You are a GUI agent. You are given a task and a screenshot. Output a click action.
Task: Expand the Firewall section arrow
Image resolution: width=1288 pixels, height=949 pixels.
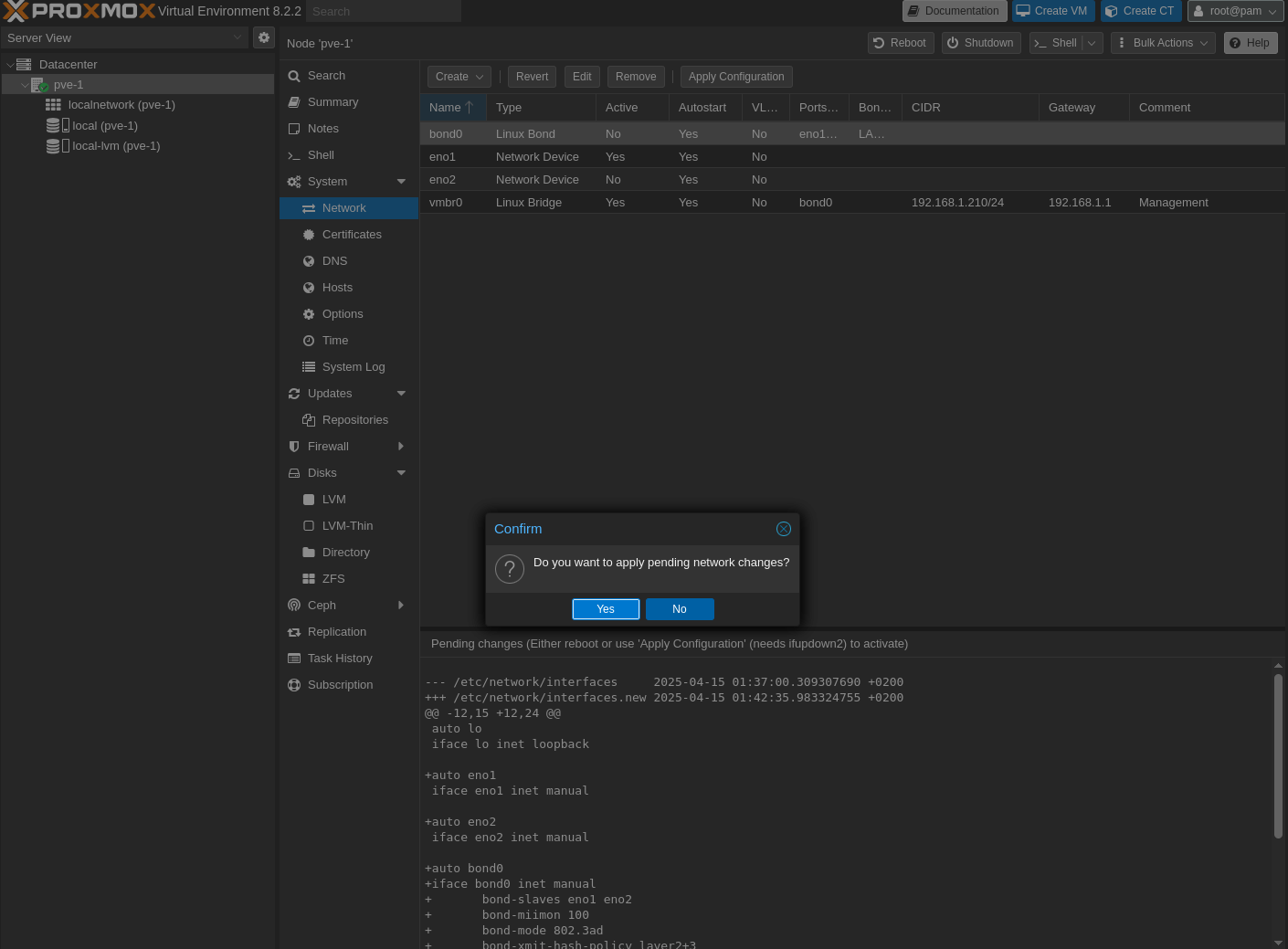401,447
